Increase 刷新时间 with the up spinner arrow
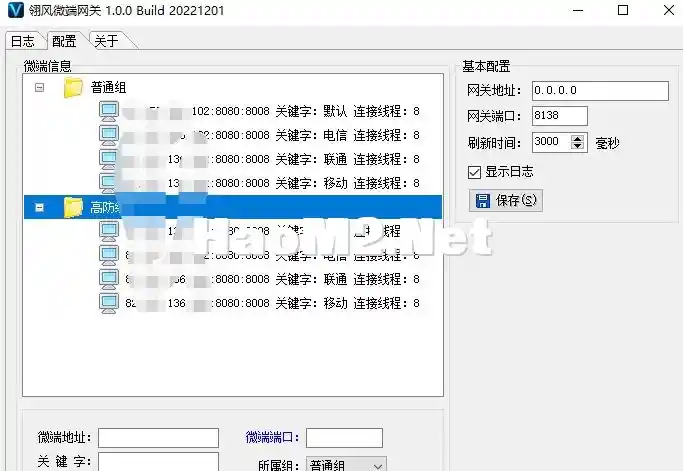The width and height of the screenshot is (683, 471). click(x=578, y=138)
